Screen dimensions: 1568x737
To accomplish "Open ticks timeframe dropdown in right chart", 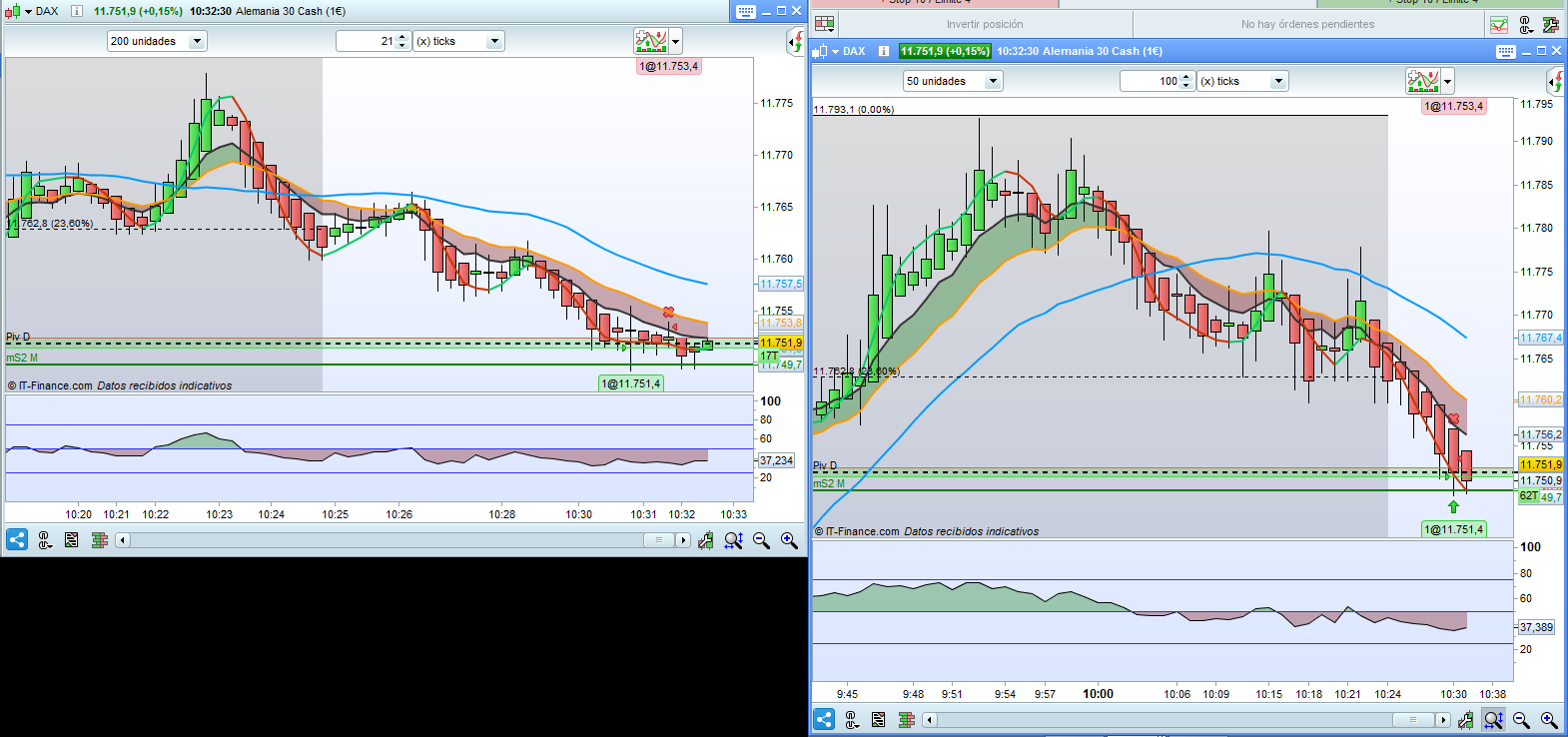I will (1243, 81).
